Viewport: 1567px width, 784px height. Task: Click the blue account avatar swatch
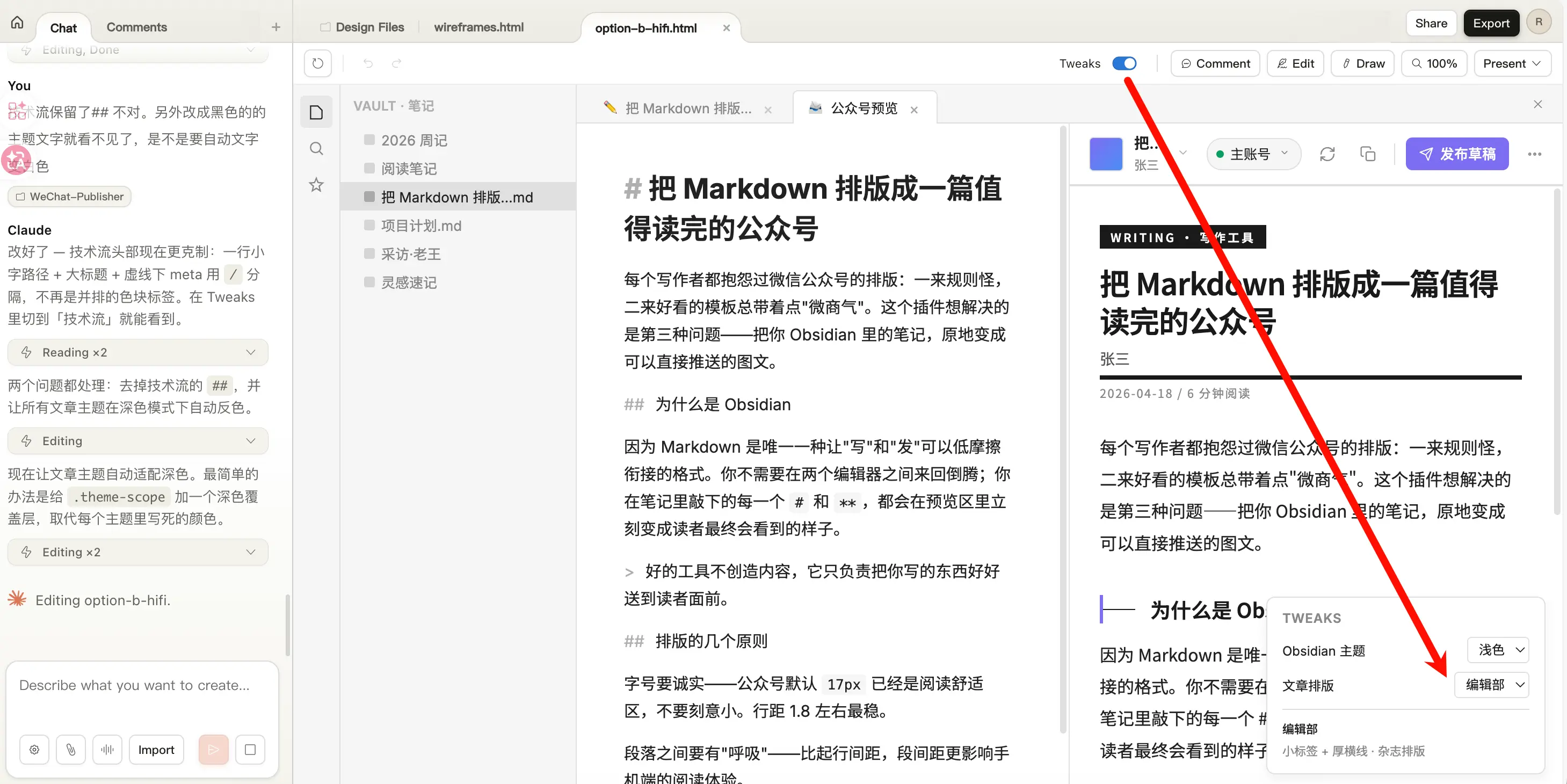[1105, 155]
